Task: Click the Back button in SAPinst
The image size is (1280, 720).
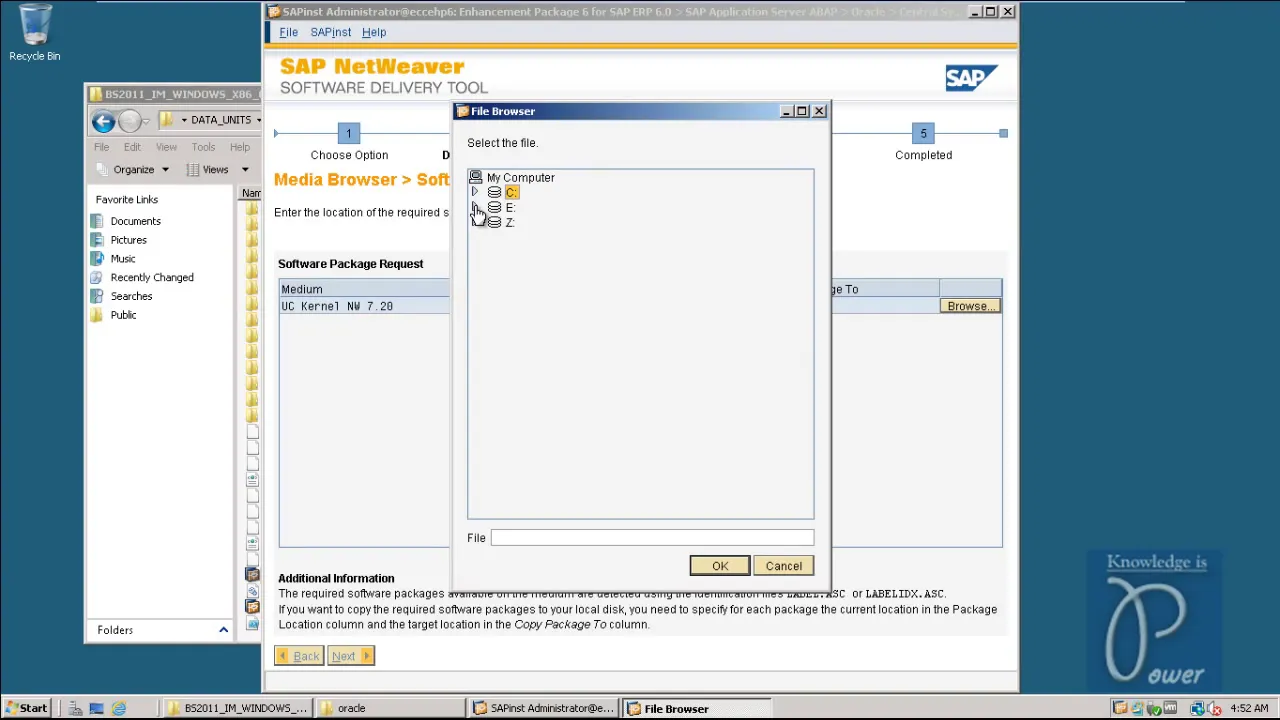Action: click(x=299, y=656)
